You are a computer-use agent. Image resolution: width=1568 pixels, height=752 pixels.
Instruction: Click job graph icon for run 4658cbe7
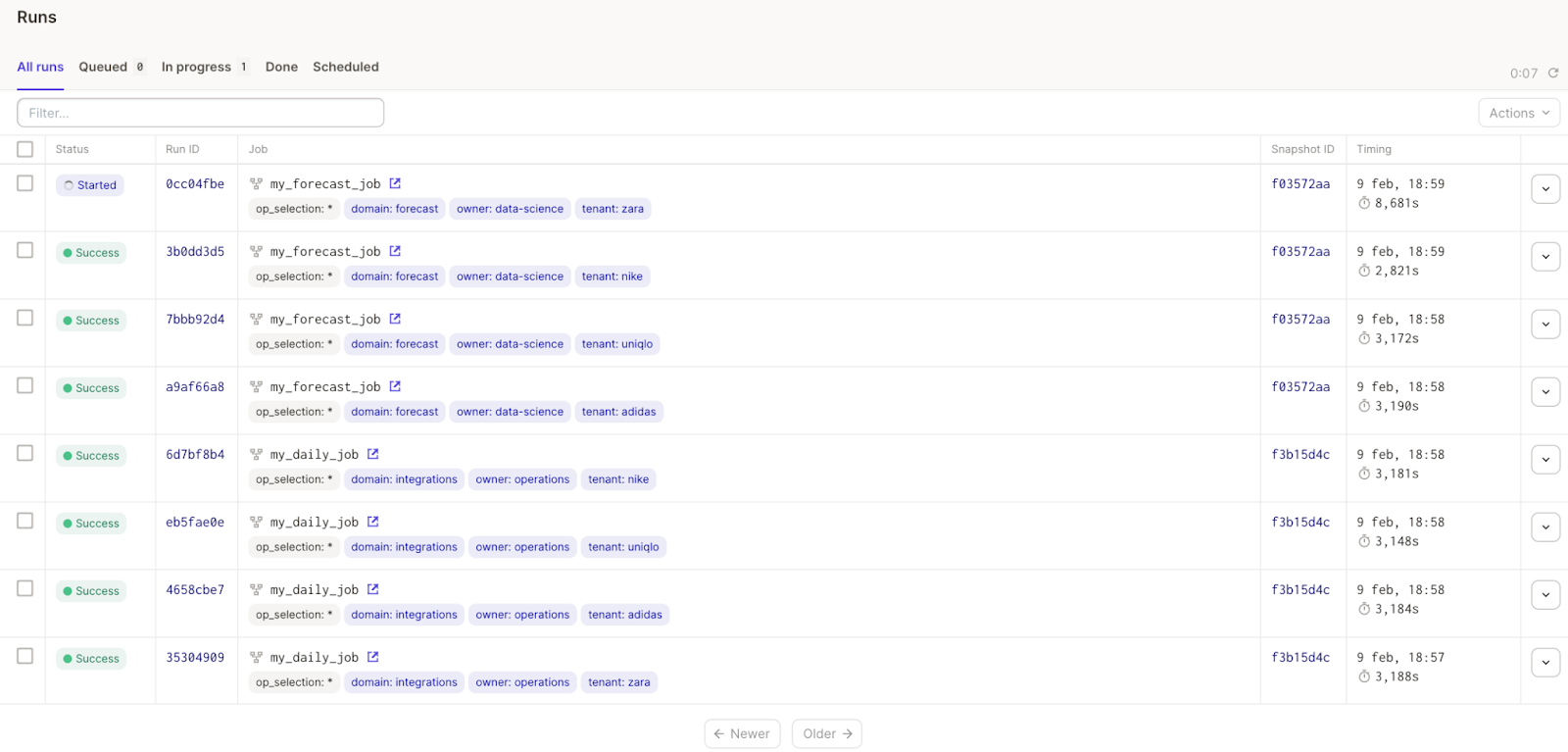pos(257,590)
